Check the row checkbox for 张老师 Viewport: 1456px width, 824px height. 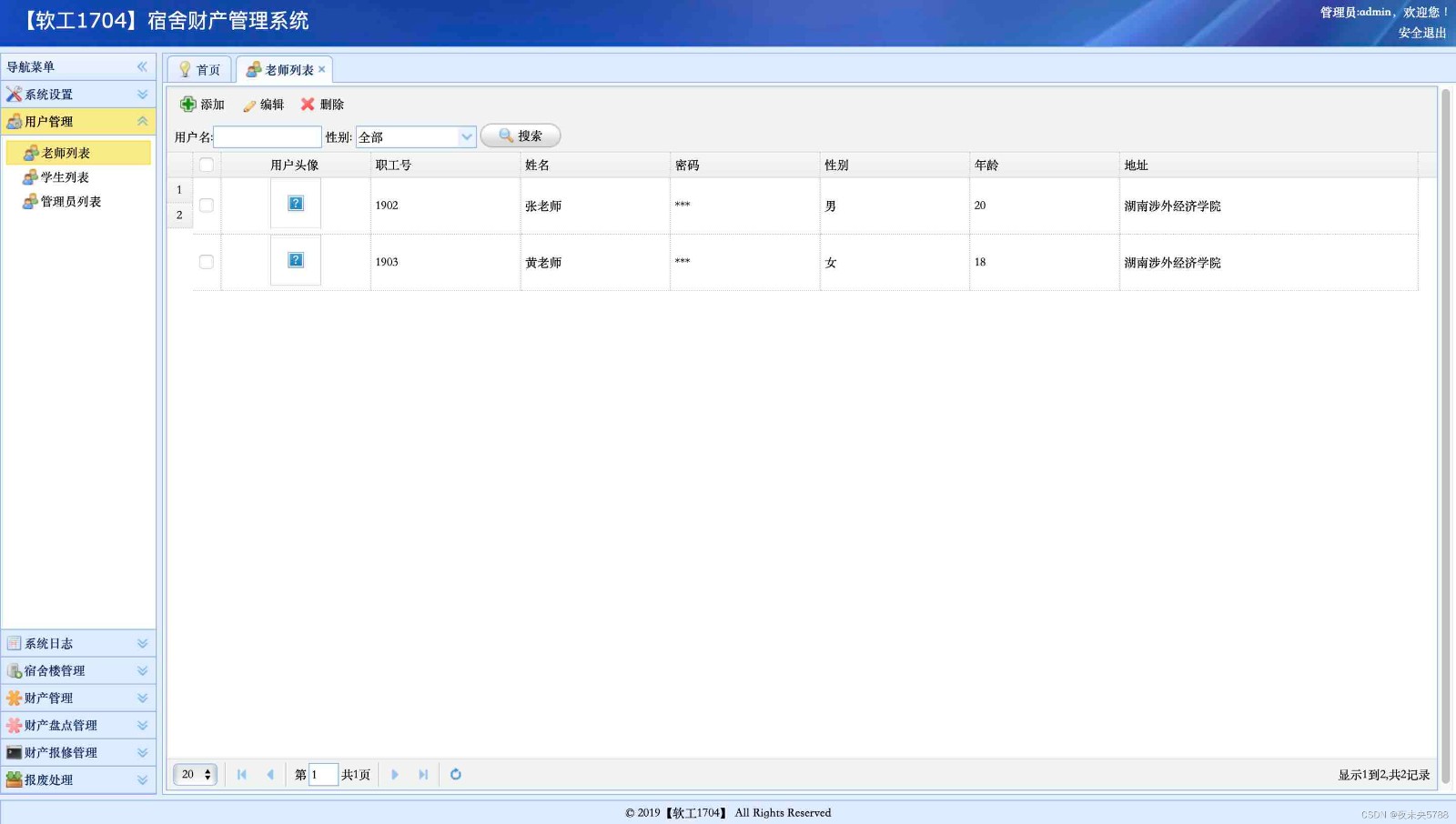pyautogui.click(x=207, y=206)
